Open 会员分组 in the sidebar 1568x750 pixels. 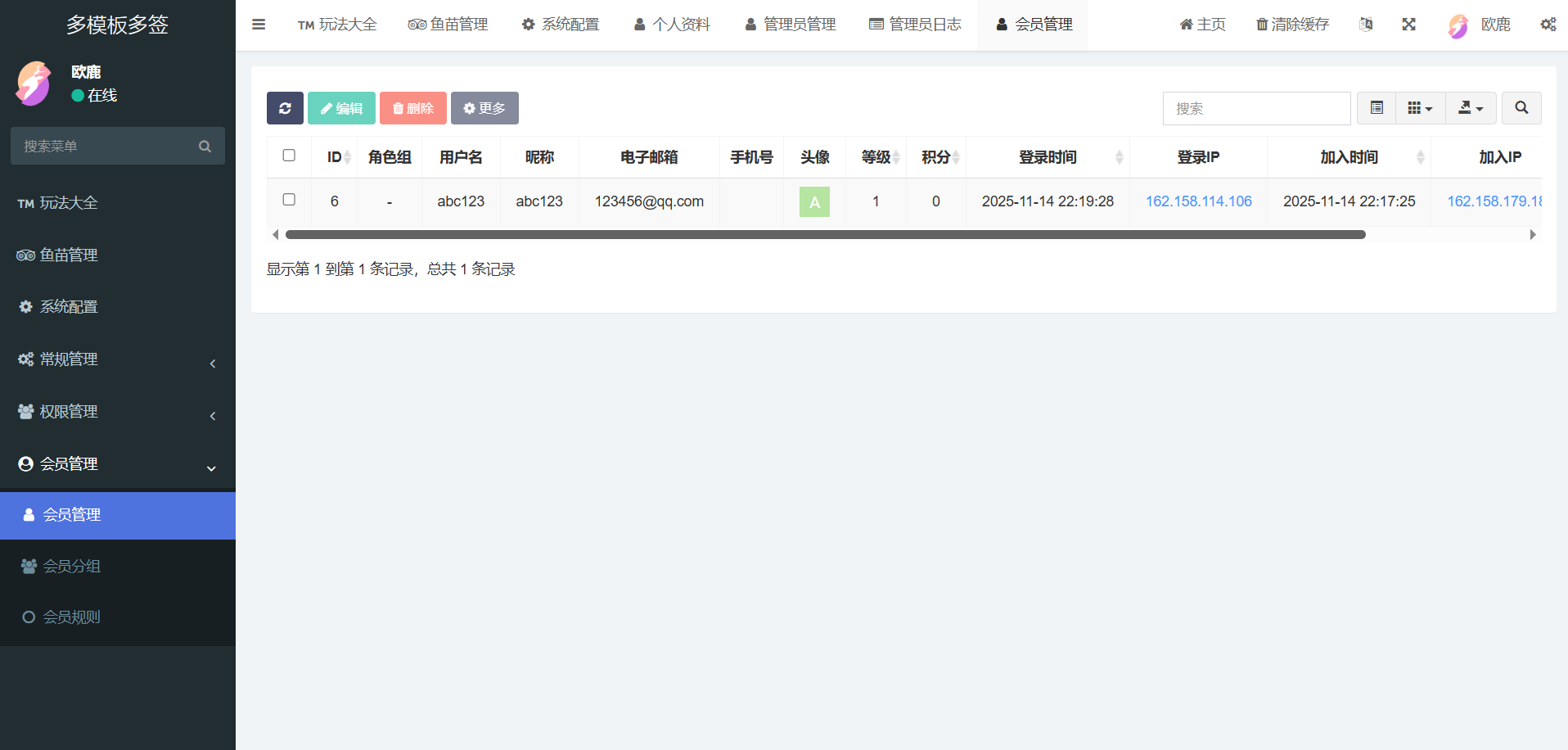[x=72, y=567]
